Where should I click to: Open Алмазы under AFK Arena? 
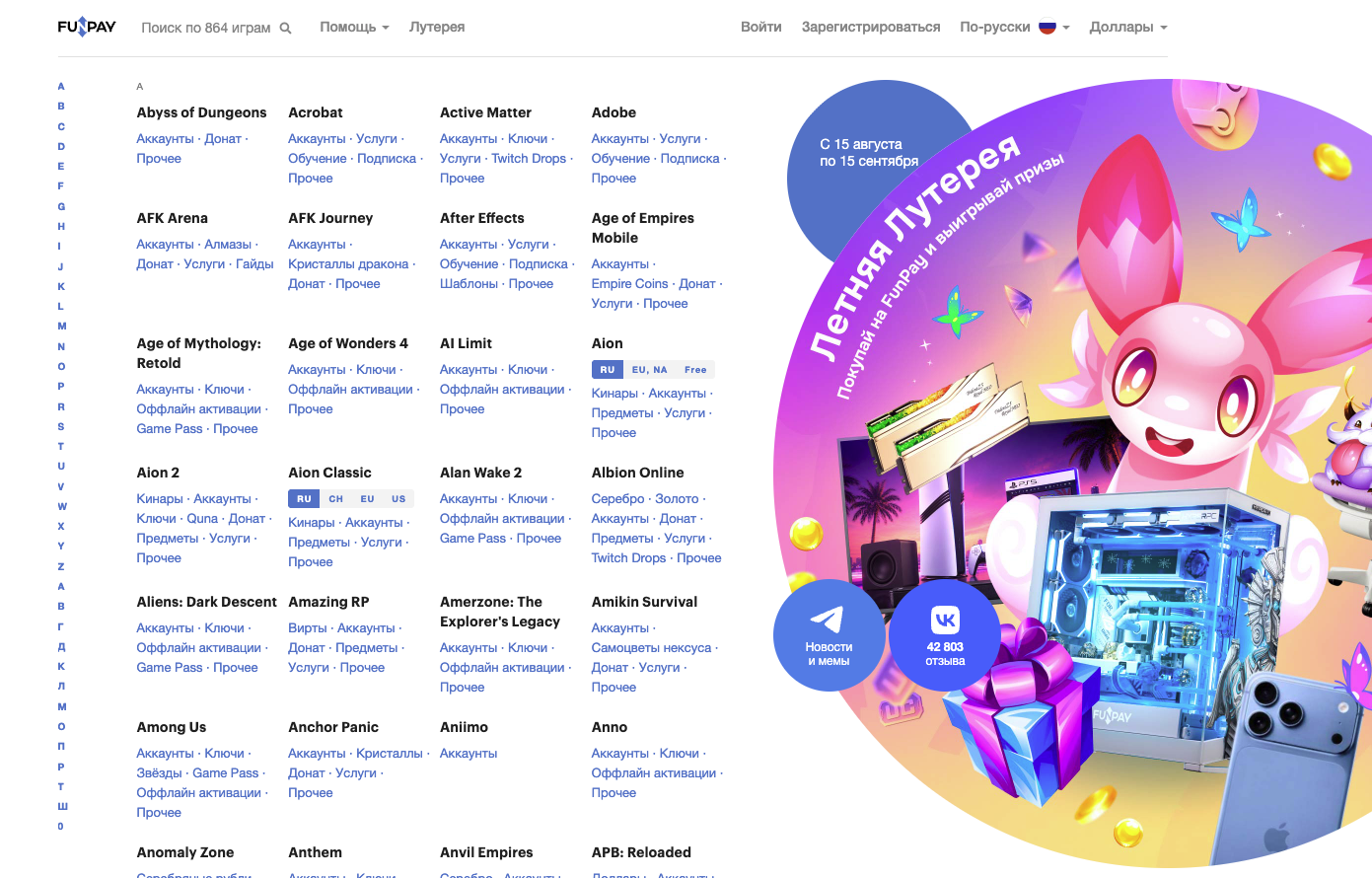tap(228, 245)
